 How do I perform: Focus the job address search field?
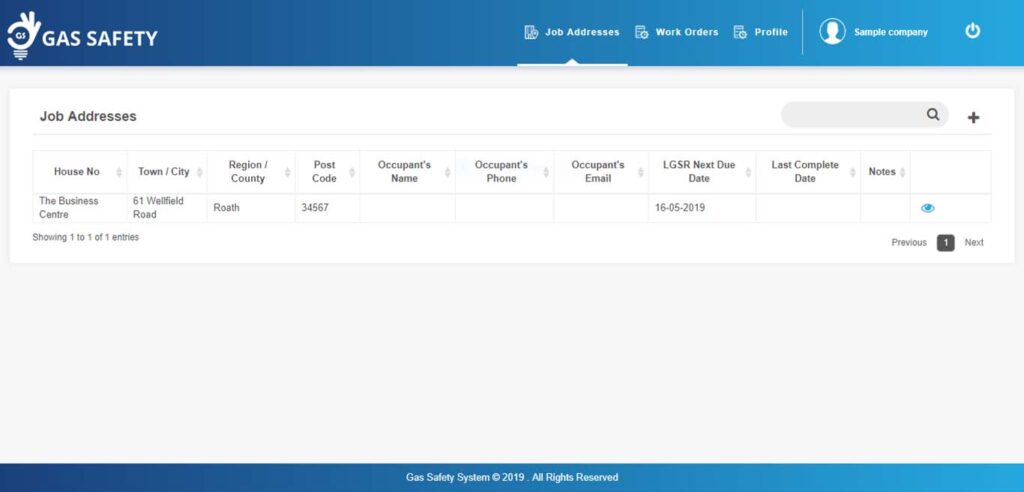852,115
